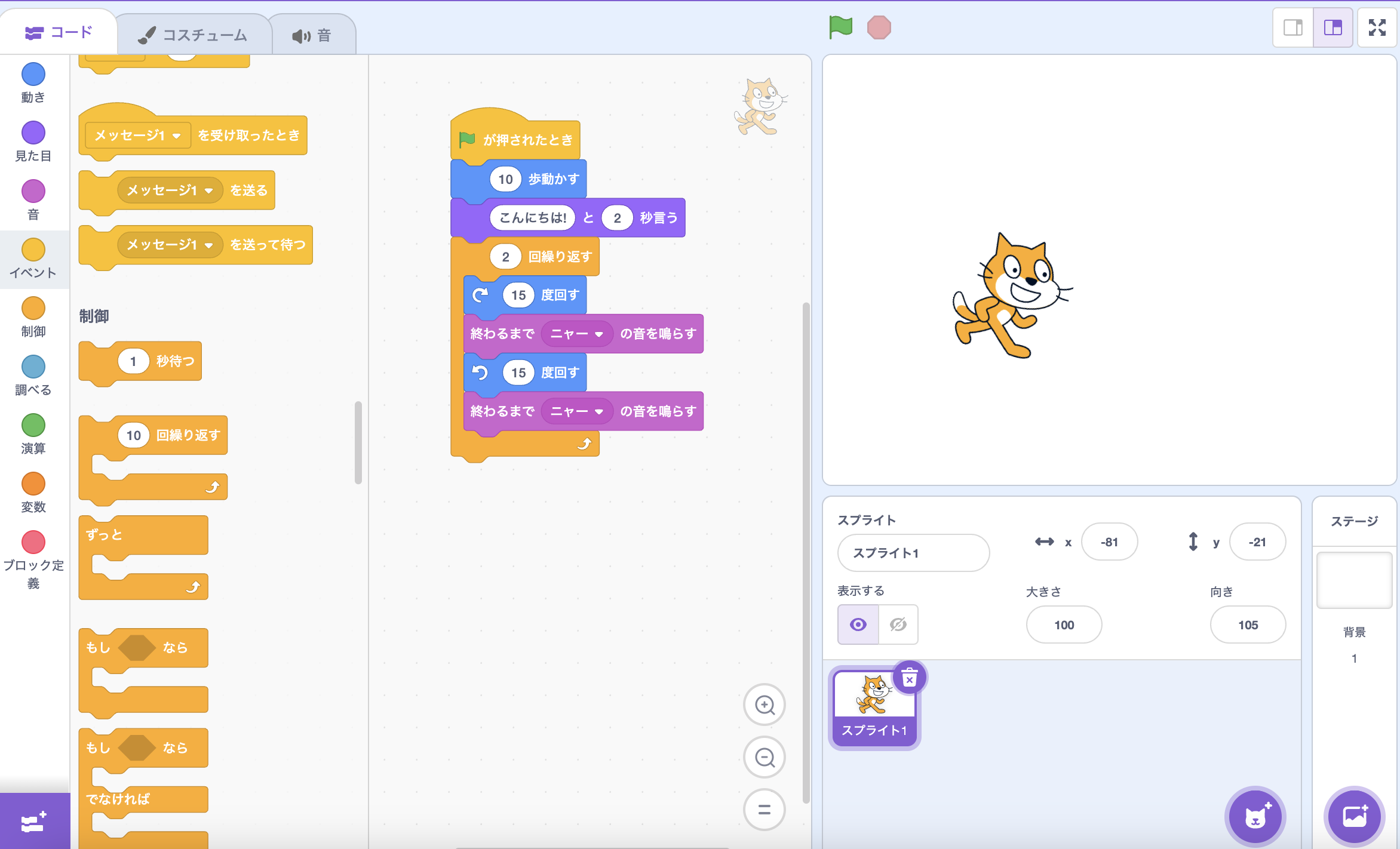Viewport: 1400px width, 849px height.
Task: Show the sprite with the eye toggle
Action: coord(858,625)
